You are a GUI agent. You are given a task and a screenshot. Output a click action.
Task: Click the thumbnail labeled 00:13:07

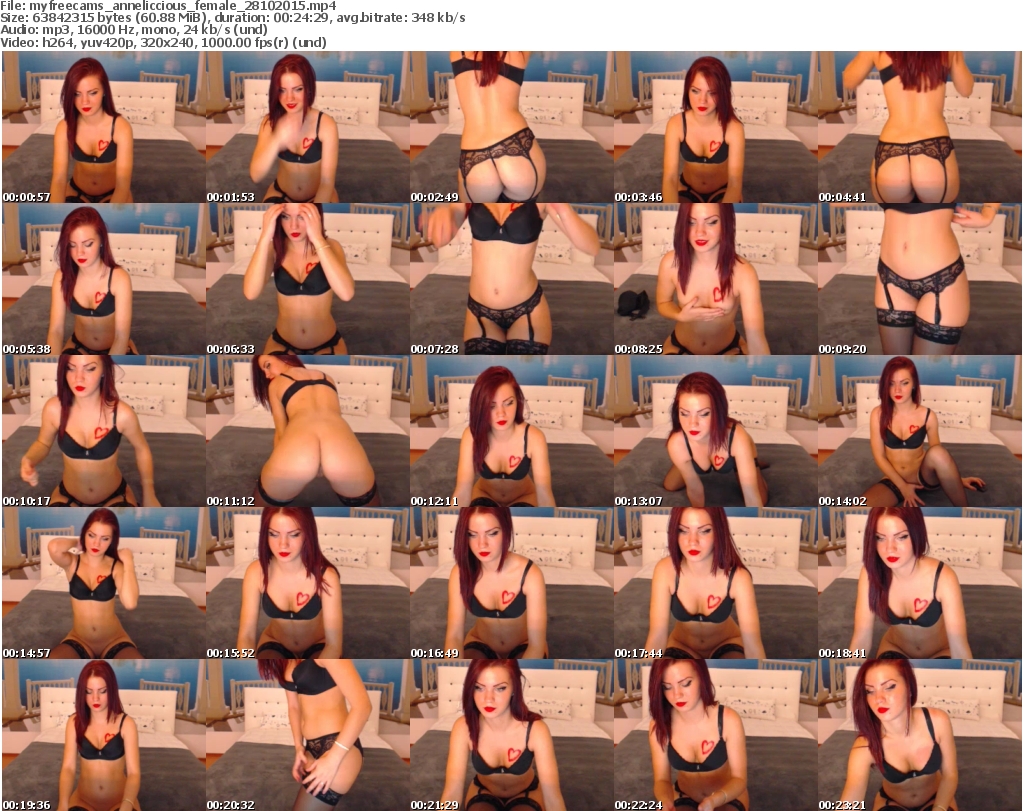pos(715,432)
